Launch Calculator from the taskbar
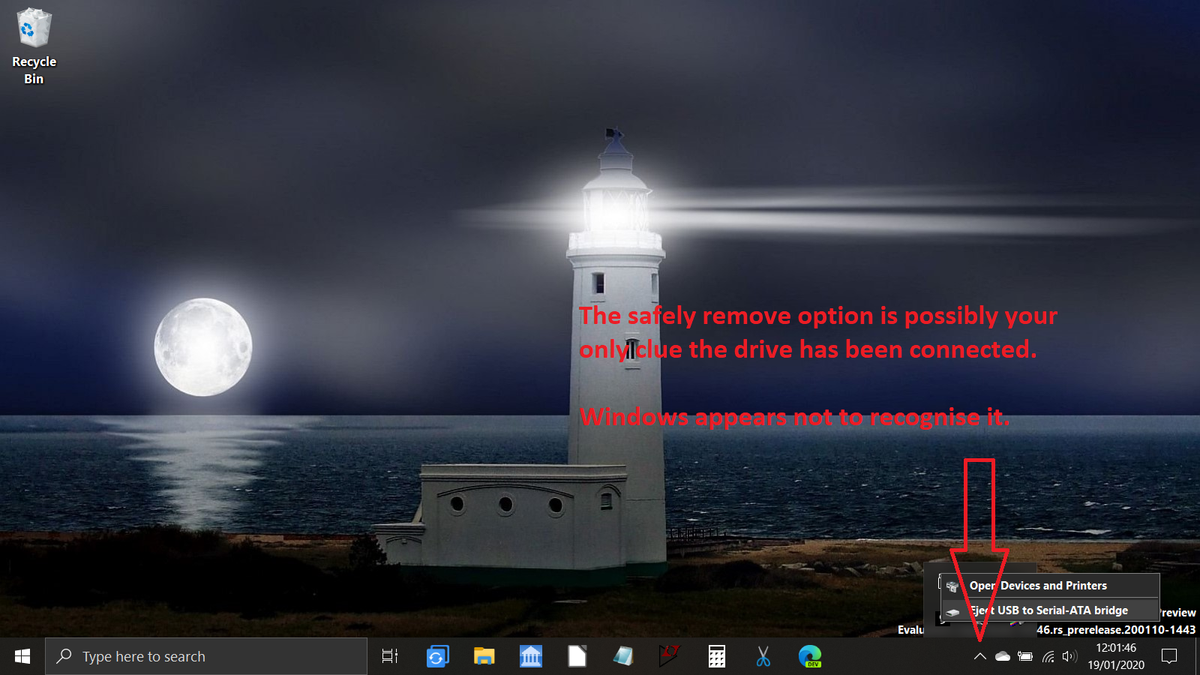This screenshot has width=1200, height=675. click(716, 656)
